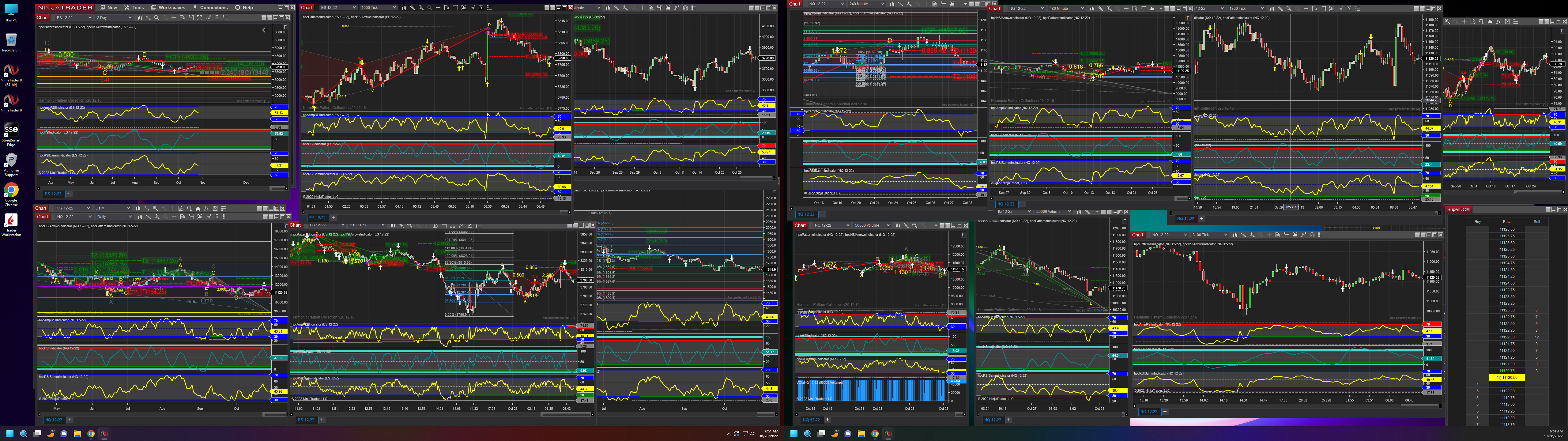
Task: Add new tab beside ES 12-22 tab under 2 Day chart
Action: click(x=69, y=194)
